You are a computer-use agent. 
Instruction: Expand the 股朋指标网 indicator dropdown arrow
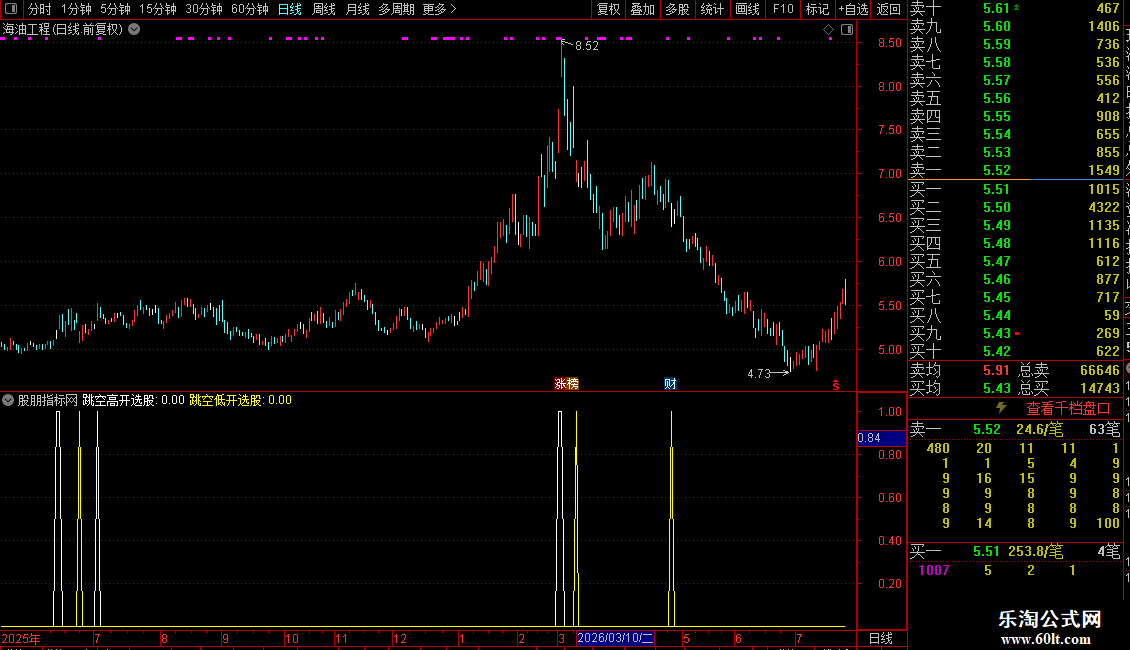pyautogui.click(x=8, y=400)
